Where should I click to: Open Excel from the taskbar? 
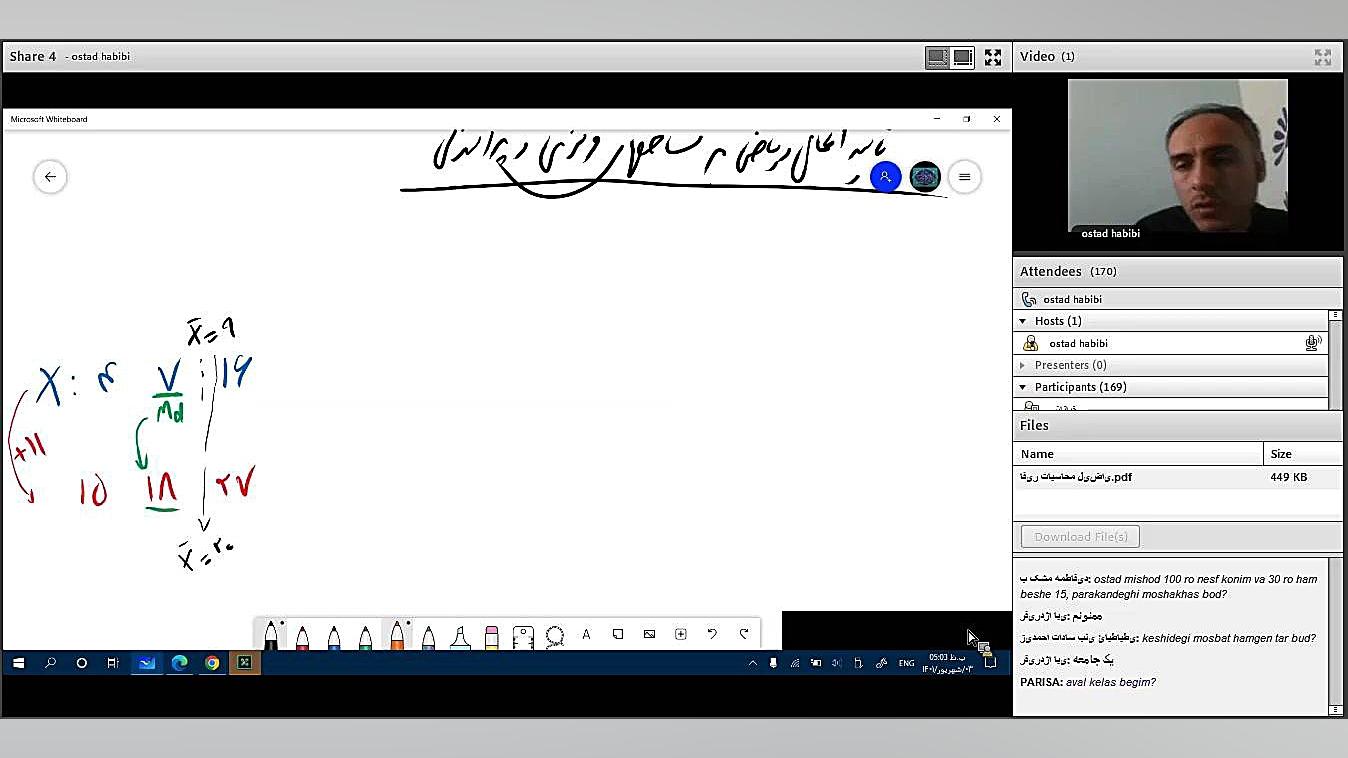point(244,662)
